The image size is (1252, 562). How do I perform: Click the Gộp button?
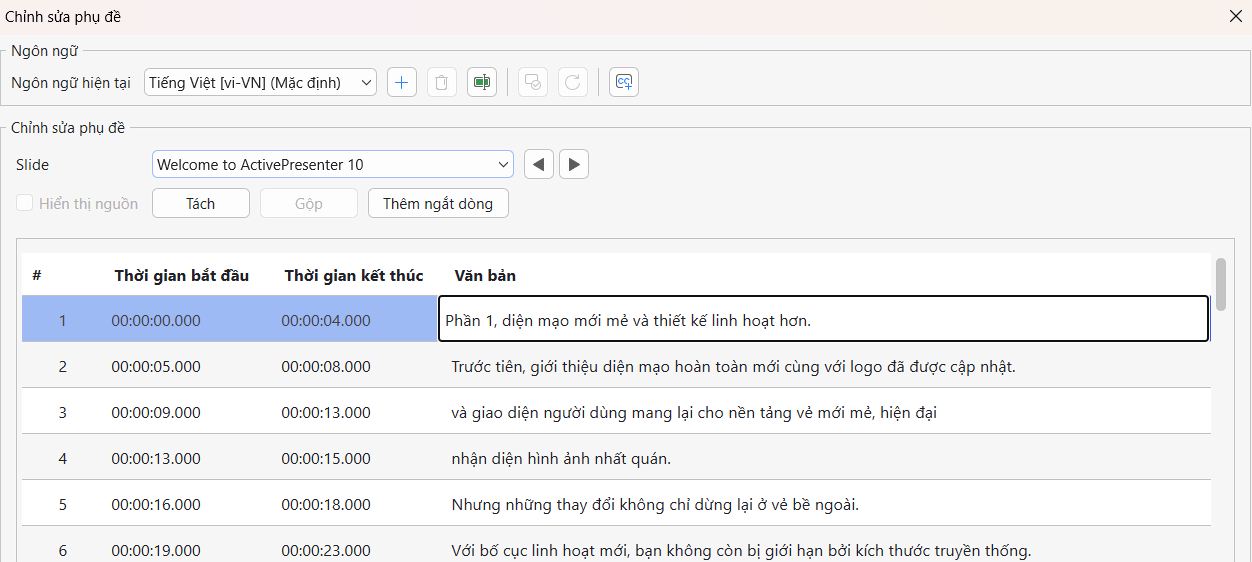[x=309, y=203]
